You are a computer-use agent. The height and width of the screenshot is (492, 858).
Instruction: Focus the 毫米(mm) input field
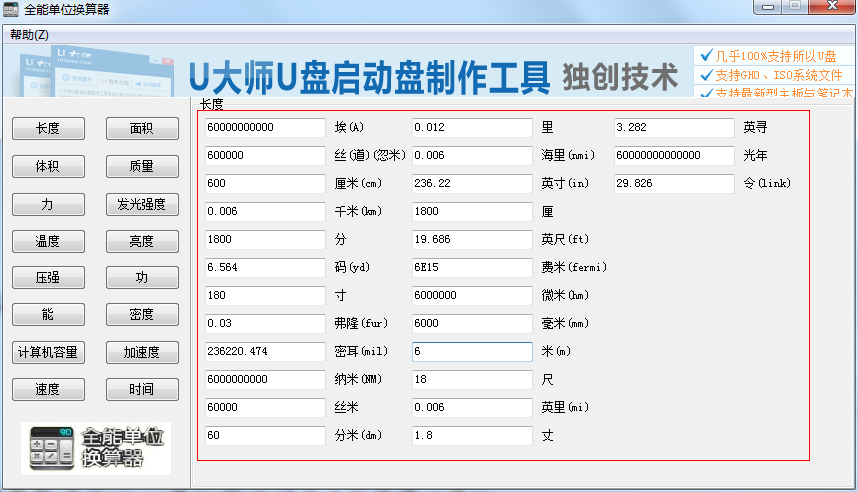pyautogui.click(x=472, y=323)
